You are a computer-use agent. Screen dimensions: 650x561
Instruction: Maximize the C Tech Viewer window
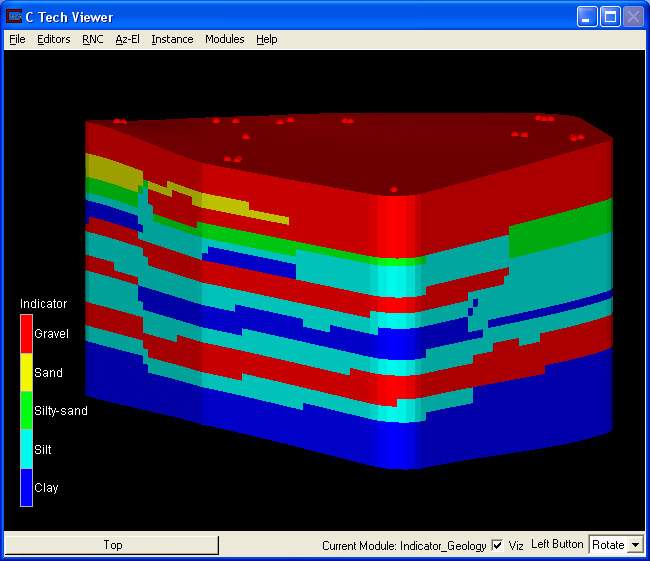tap(610, 17)
